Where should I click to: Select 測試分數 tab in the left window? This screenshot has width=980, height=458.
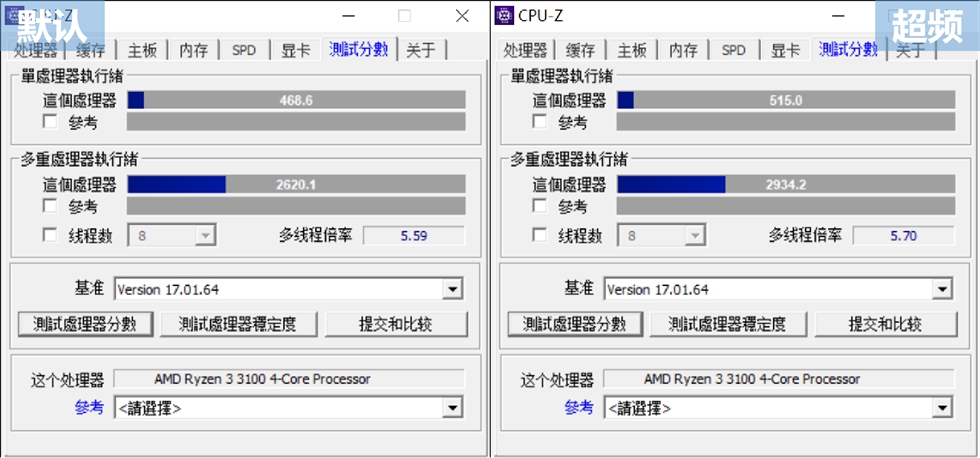(x=359, y=49)
